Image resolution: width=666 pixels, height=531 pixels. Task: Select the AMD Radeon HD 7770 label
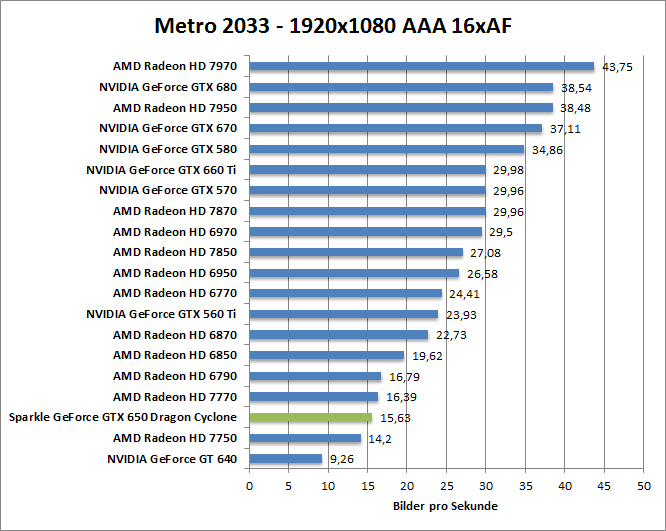(175, 397)
